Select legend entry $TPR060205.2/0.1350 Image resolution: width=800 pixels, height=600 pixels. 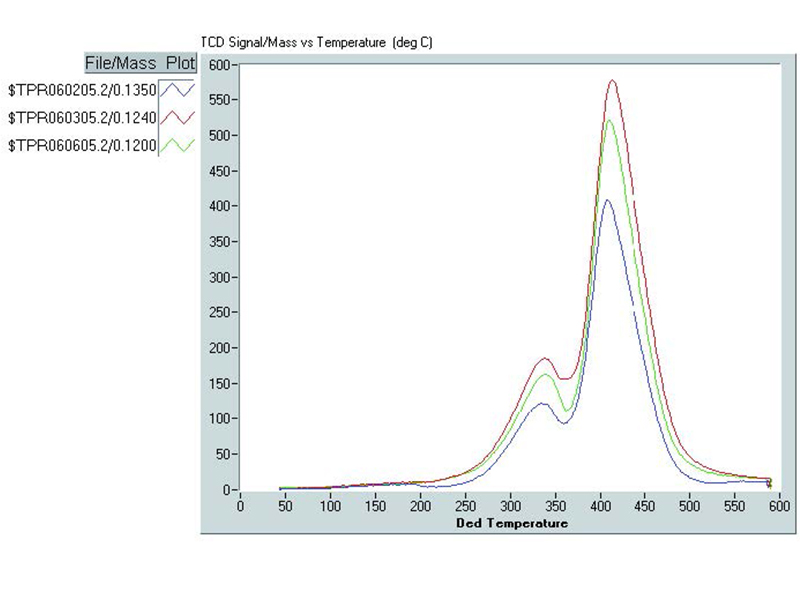tap(81, 88)
